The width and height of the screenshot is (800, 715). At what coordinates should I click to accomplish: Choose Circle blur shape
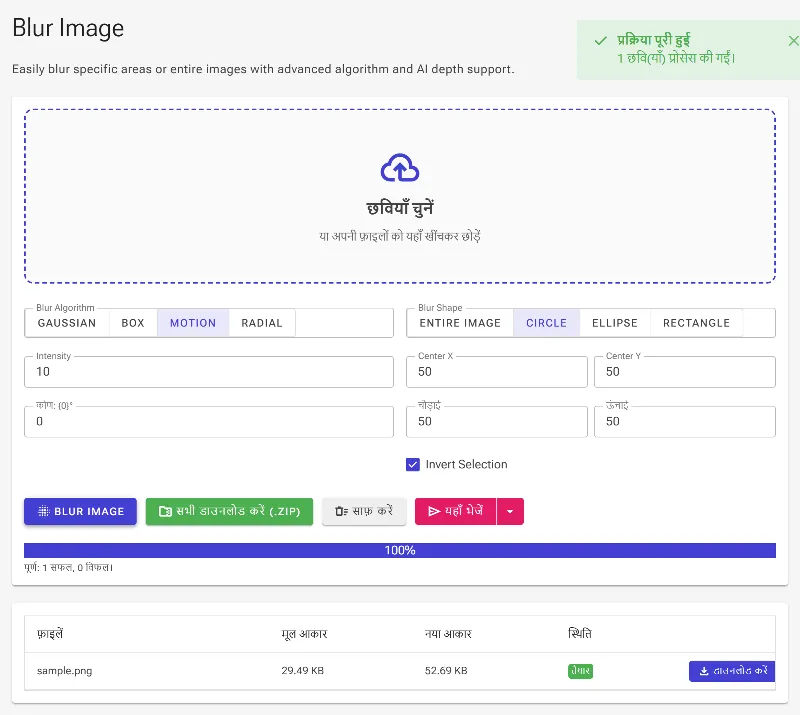(x=546, y=323)
